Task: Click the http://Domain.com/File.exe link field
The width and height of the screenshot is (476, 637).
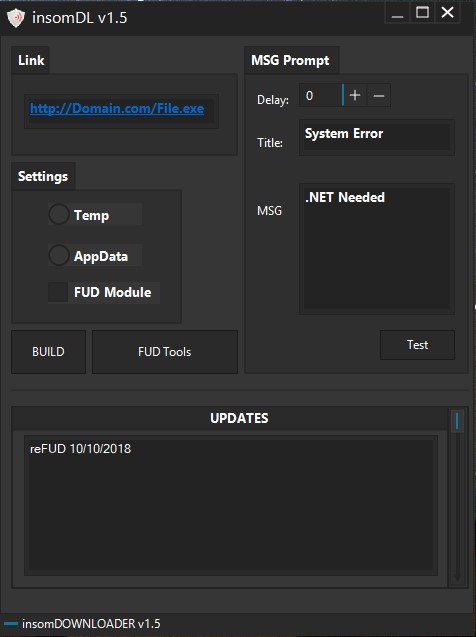Action: pyautogui.click(x=121, y=111)
